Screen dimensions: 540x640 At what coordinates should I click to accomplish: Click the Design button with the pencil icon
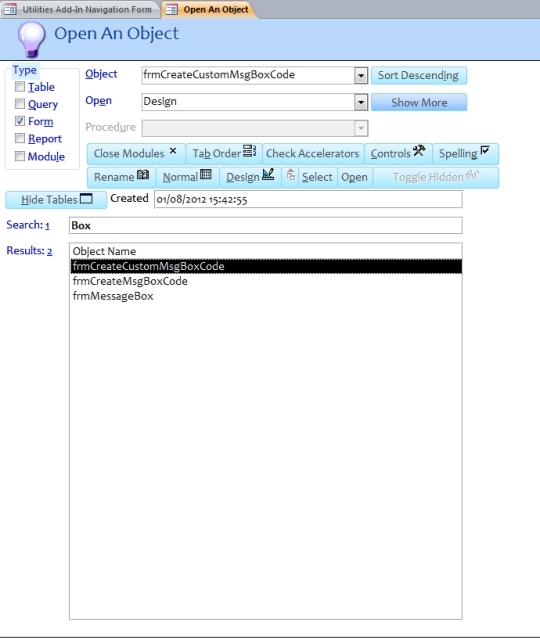click(250, 177)
